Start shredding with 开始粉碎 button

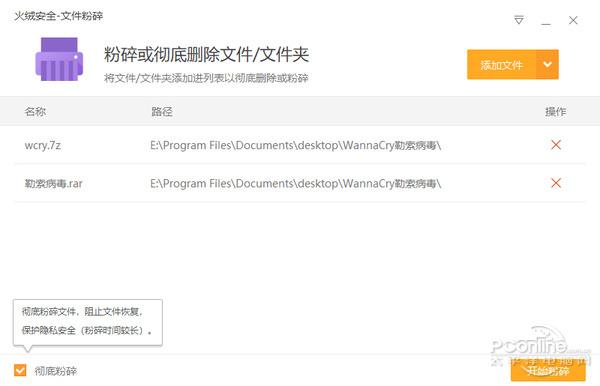548,371
